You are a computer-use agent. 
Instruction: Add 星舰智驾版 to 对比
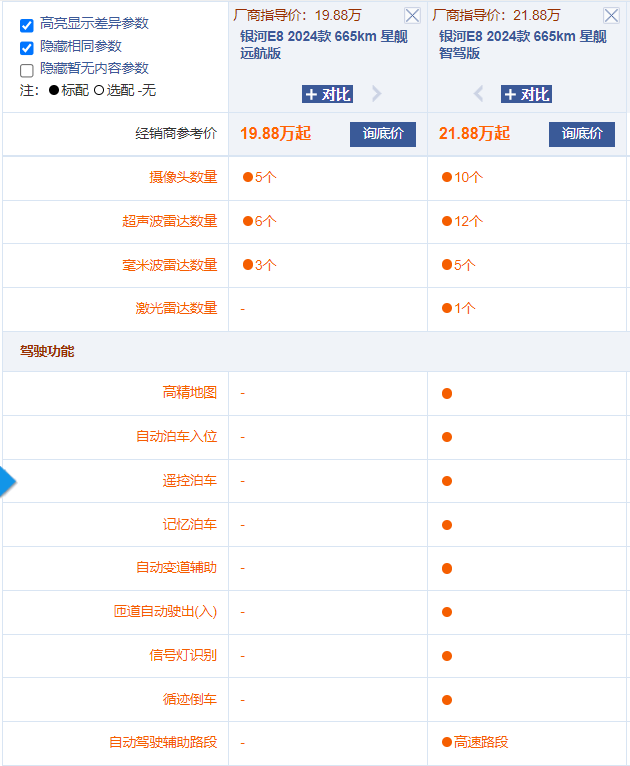click(526, 94)
